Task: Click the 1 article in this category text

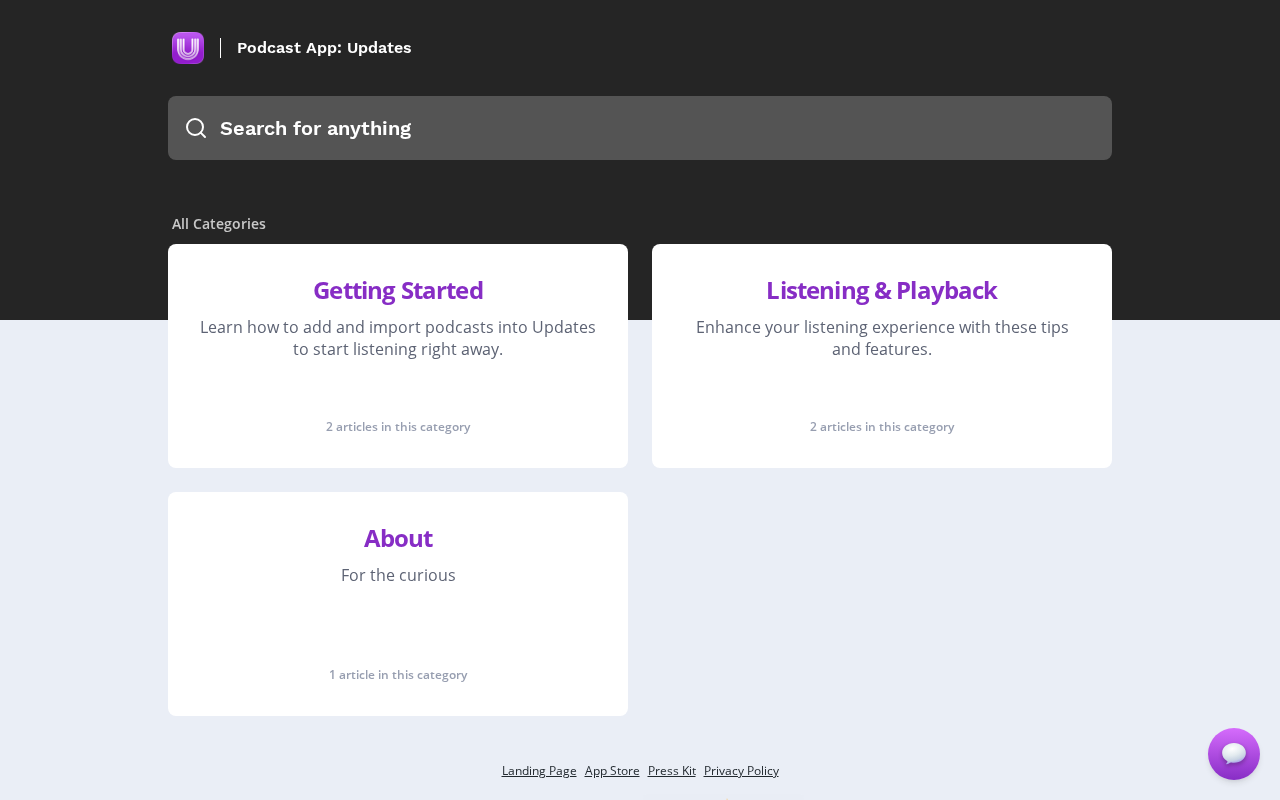Action: coord(398,675)
